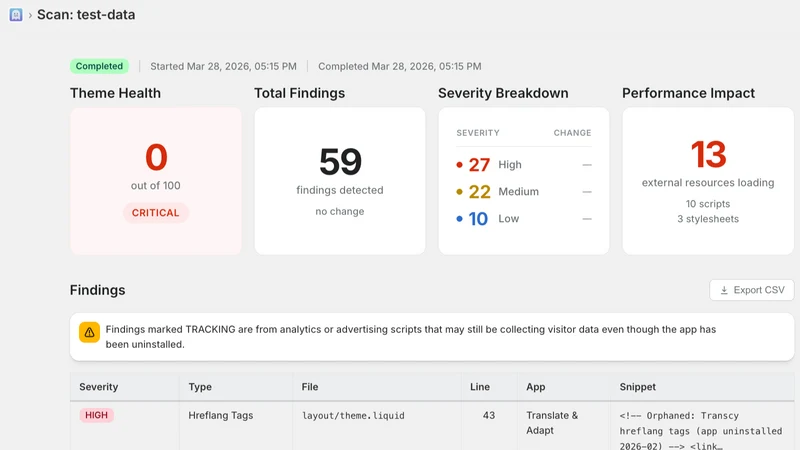This screenshot has height=450, width=800.
Task: Click the Completed status badge
Action: 99,66
